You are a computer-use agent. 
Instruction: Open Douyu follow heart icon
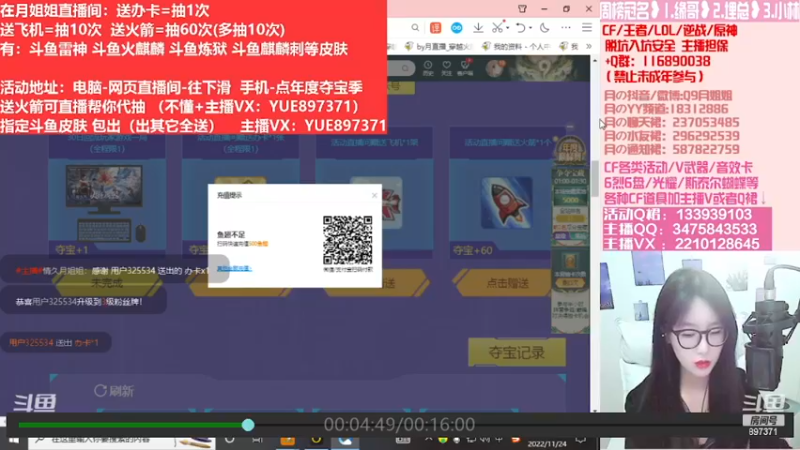tap(446, 68)
